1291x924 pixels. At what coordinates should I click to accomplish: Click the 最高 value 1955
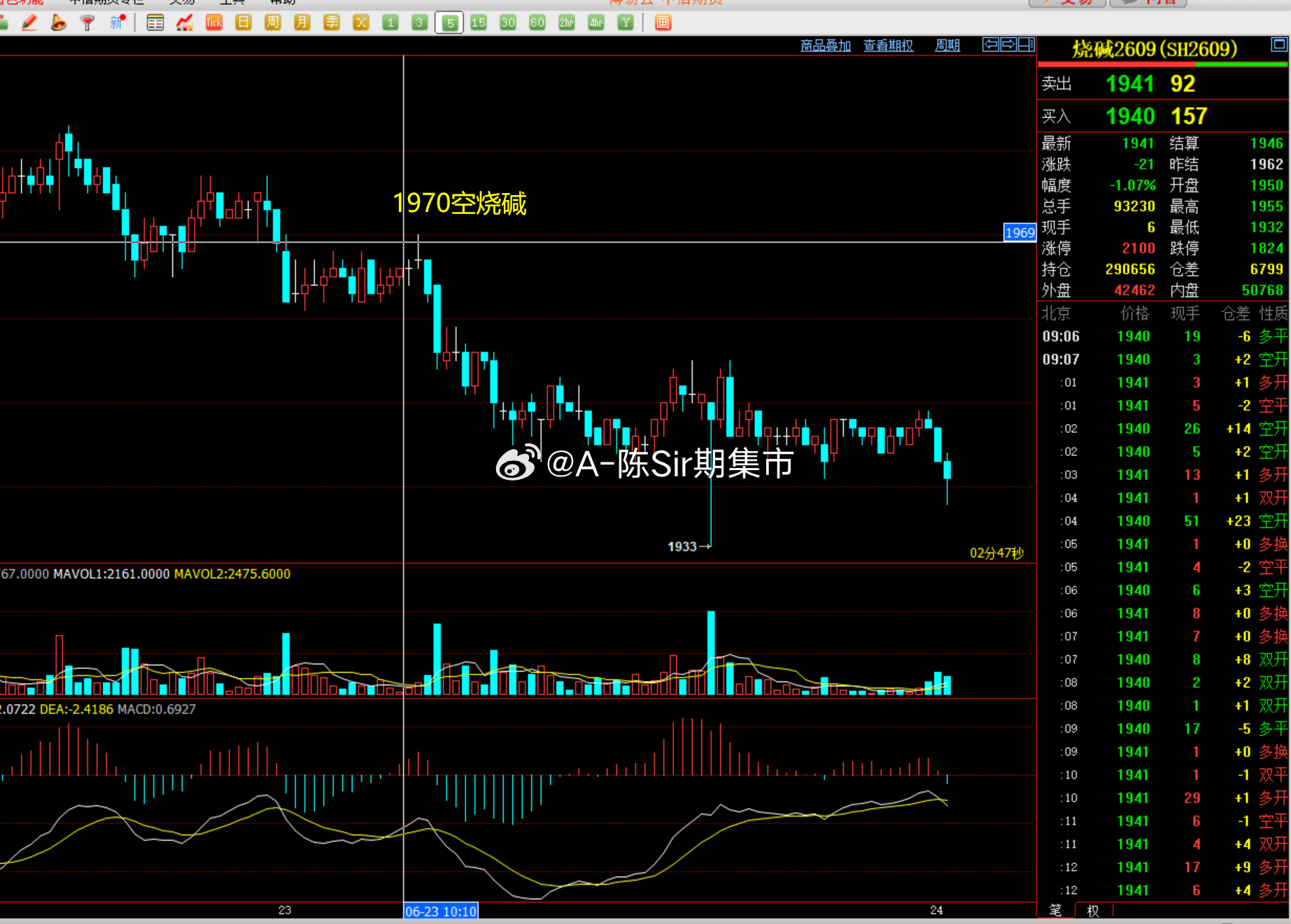1267,206
